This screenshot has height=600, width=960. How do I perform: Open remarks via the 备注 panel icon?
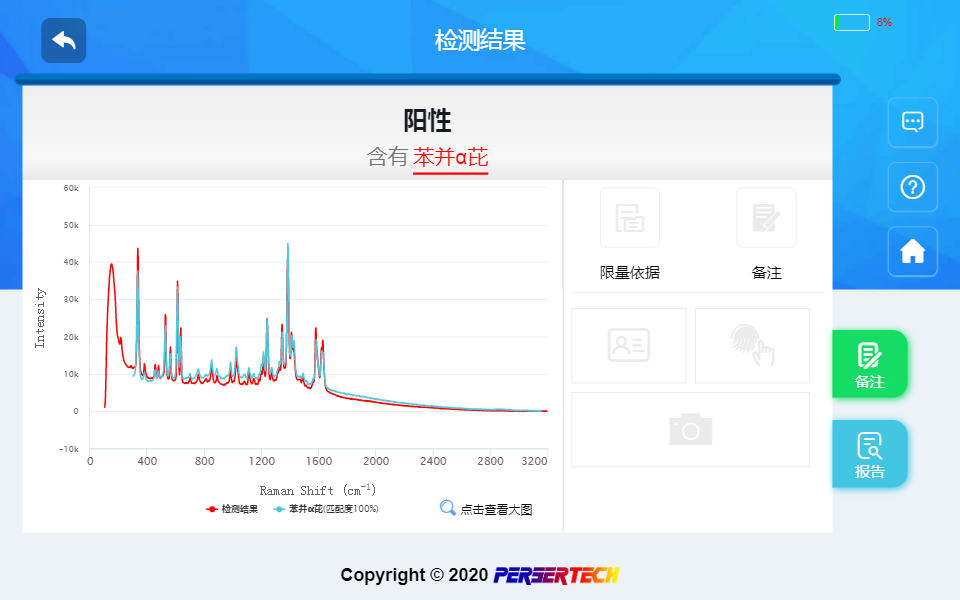click(766, 217)
